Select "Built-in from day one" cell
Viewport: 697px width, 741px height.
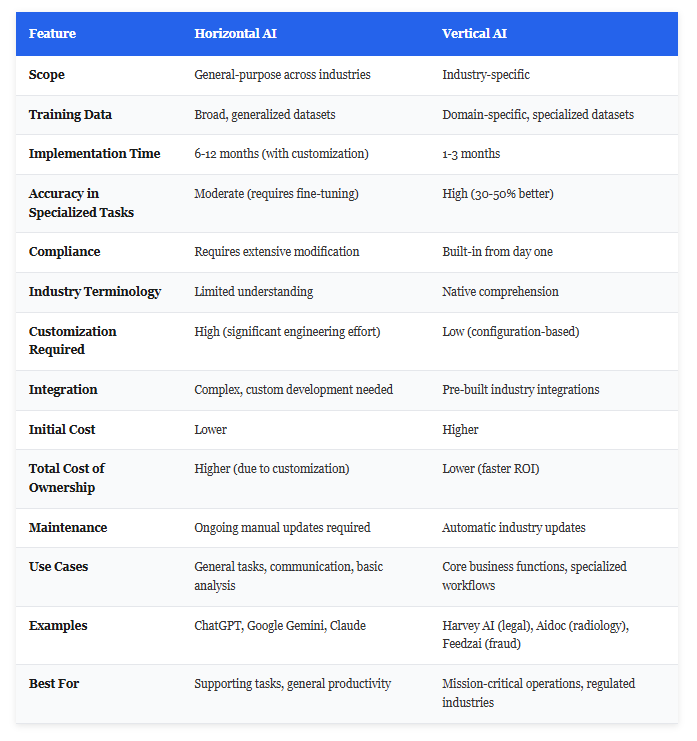pyautogui.click(x=497, y=252)
